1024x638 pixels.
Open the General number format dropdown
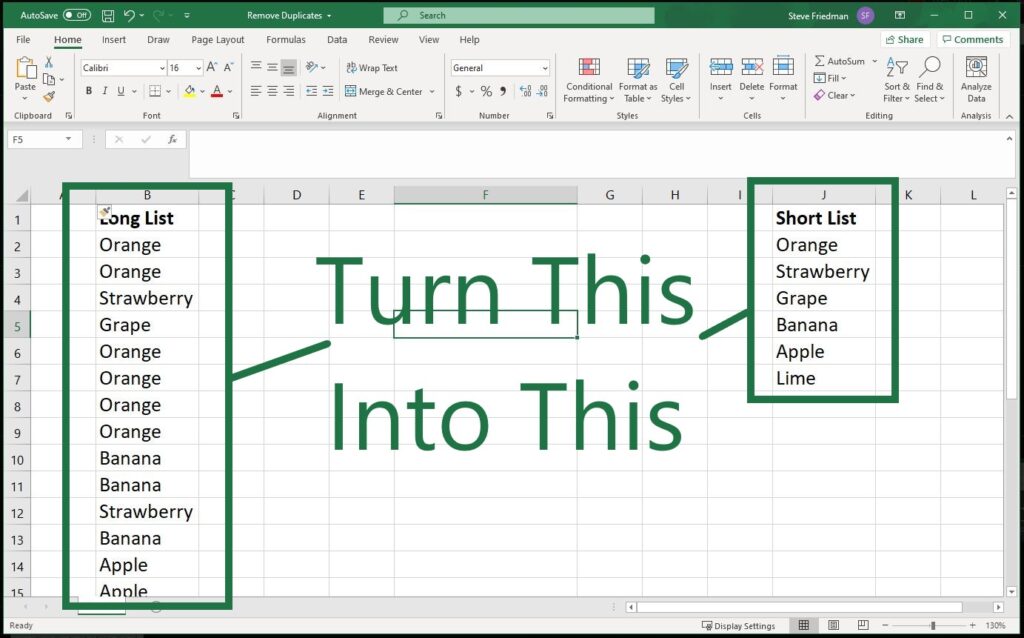[x=545, y=68]
